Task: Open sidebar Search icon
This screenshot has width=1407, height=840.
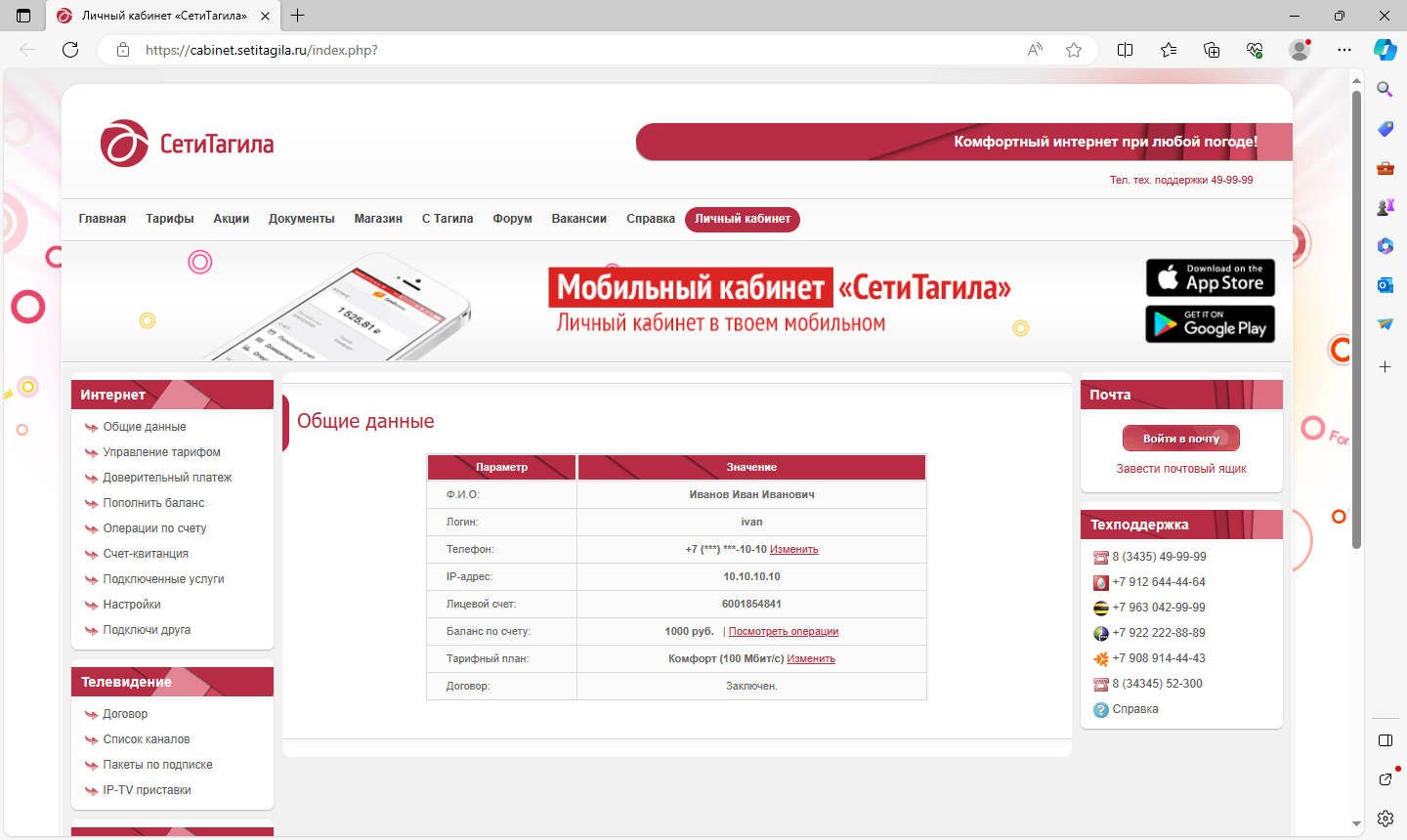Action: pos(1386,89)
